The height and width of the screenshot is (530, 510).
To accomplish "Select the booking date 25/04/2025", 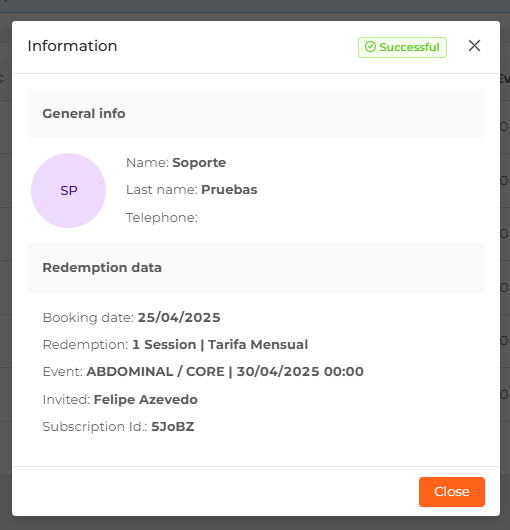I will click(179, 317).
